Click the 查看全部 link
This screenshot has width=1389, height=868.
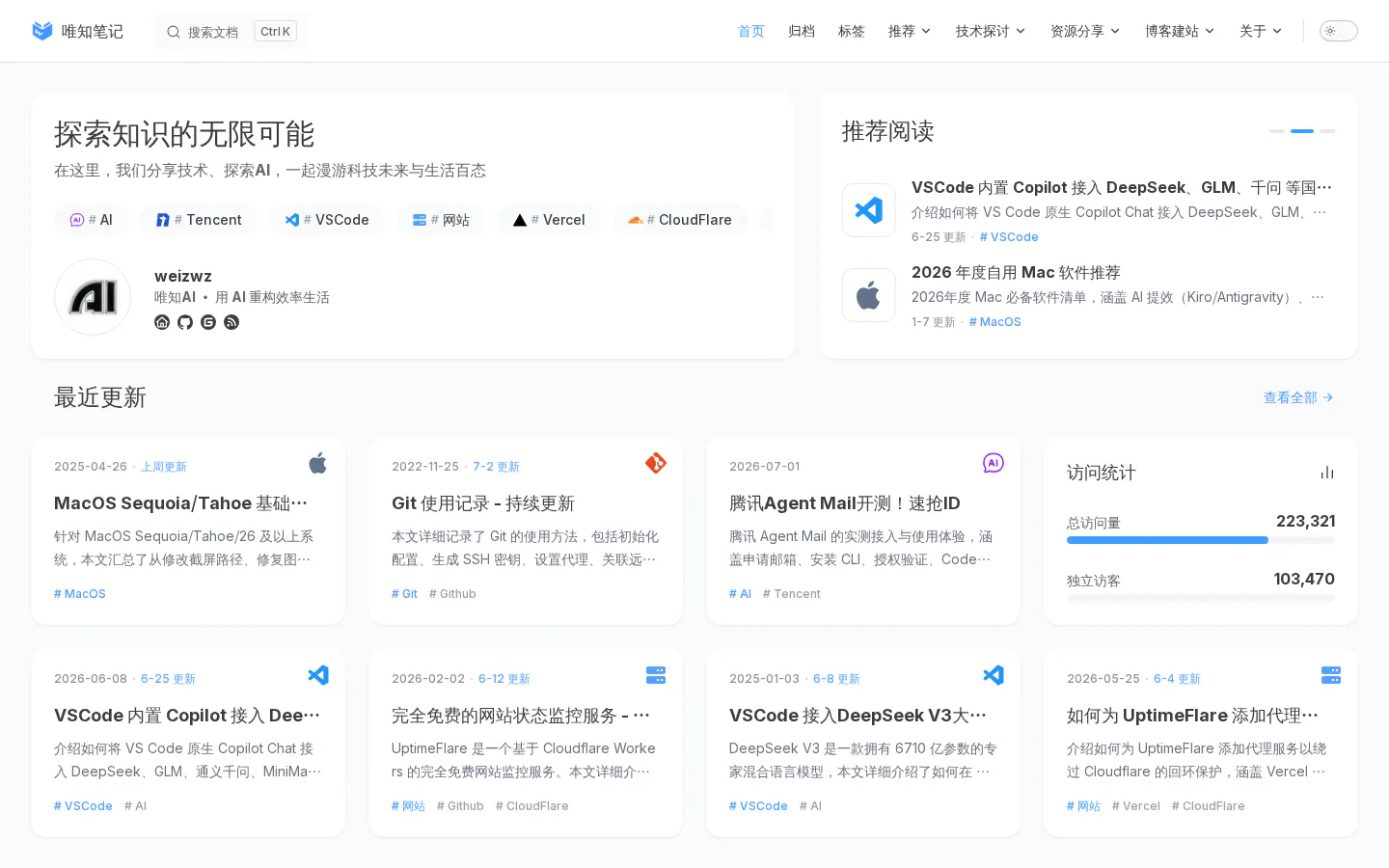1298,397
